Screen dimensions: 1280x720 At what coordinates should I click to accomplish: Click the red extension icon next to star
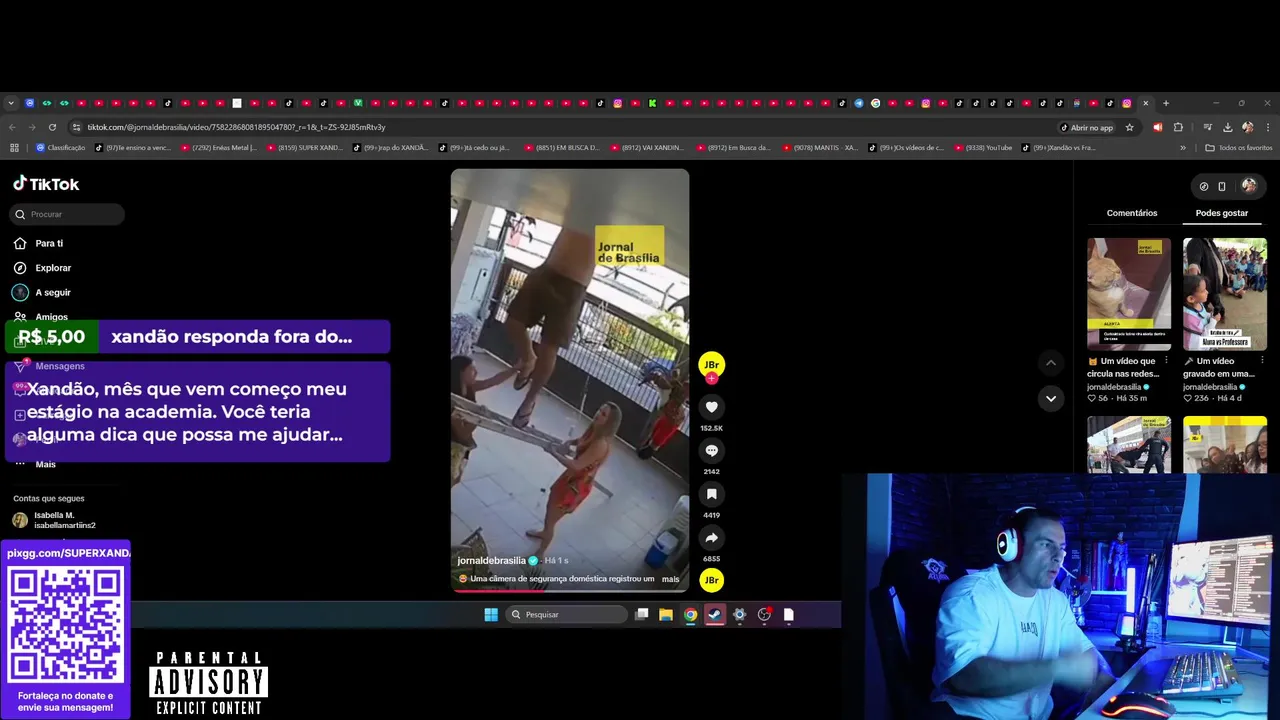click(1157, 127)
